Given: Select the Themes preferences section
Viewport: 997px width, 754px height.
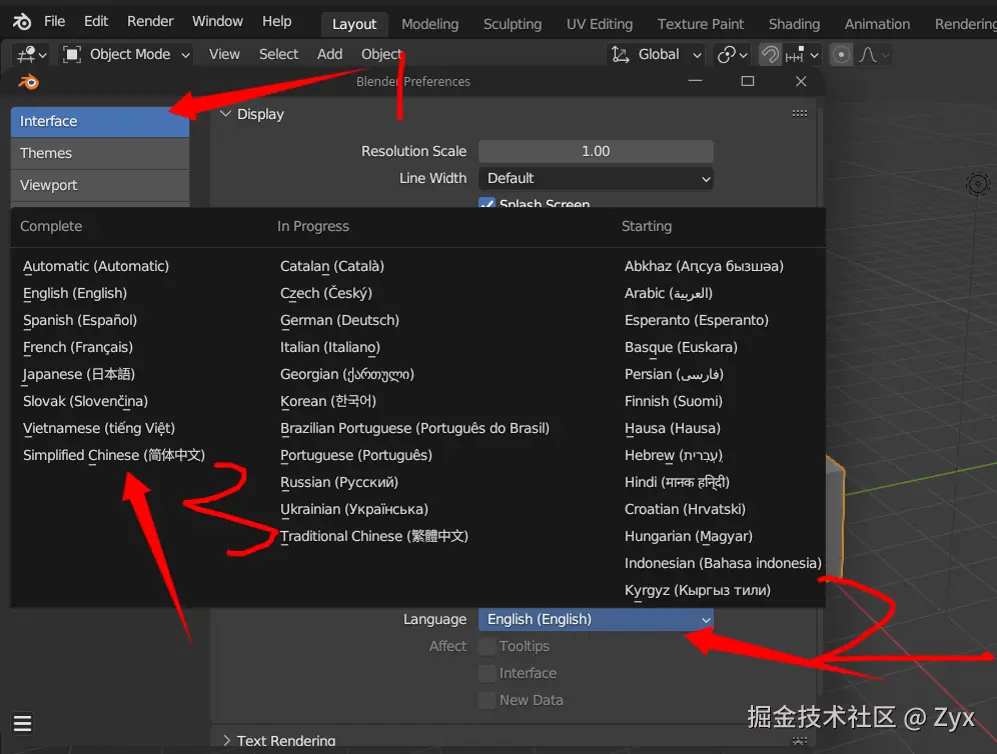Looking at the screenshot, I should (x=100, y=153).
